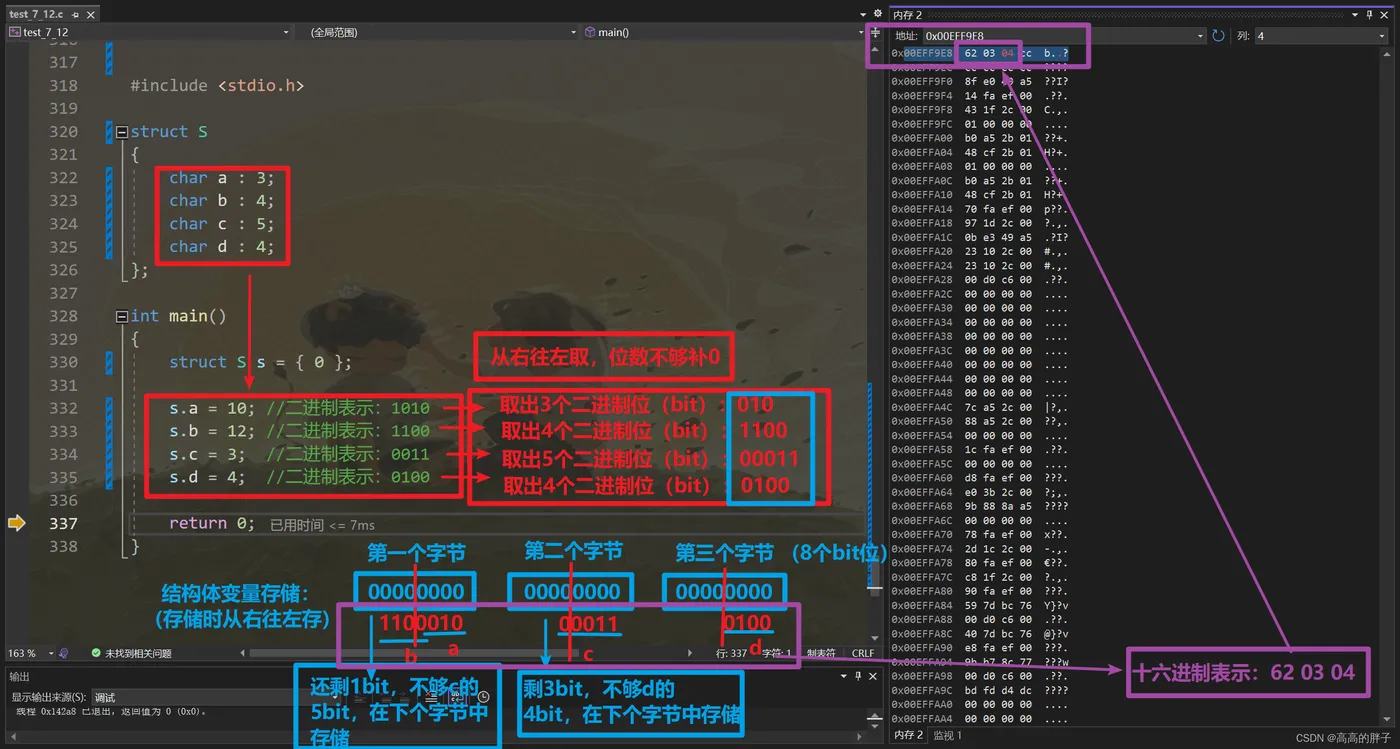Click the struct S s = { 0 }; line
The image size is (1400, 749).
[x=260, y=362]
